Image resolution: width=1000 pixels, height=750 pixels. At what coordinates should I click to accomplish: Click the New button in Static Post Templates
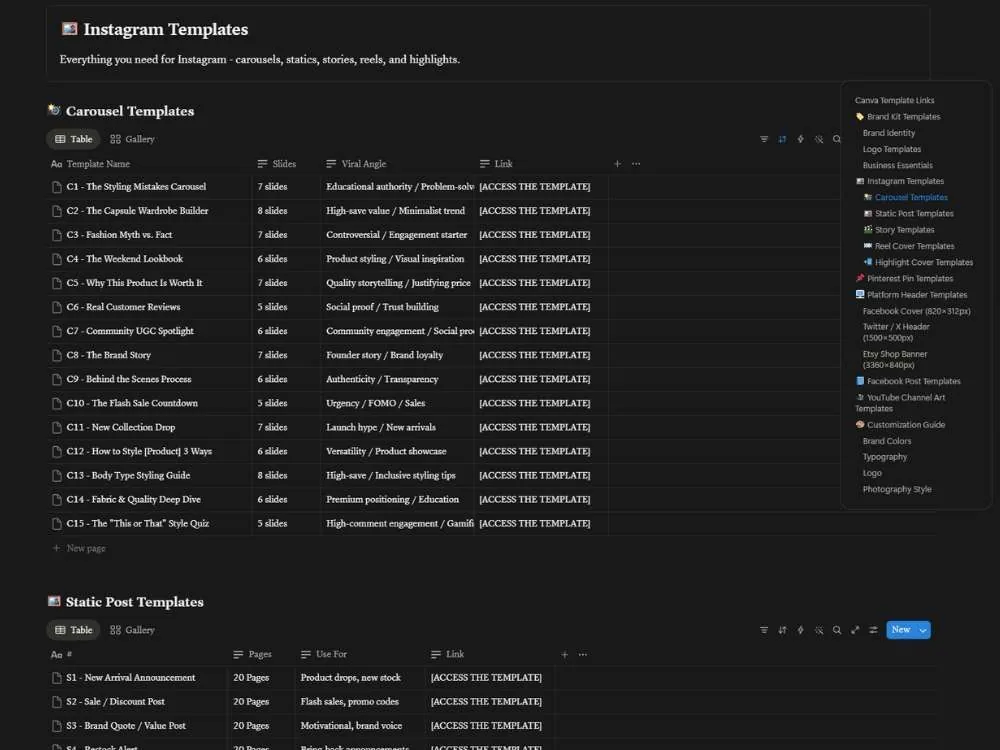point(901,630)
